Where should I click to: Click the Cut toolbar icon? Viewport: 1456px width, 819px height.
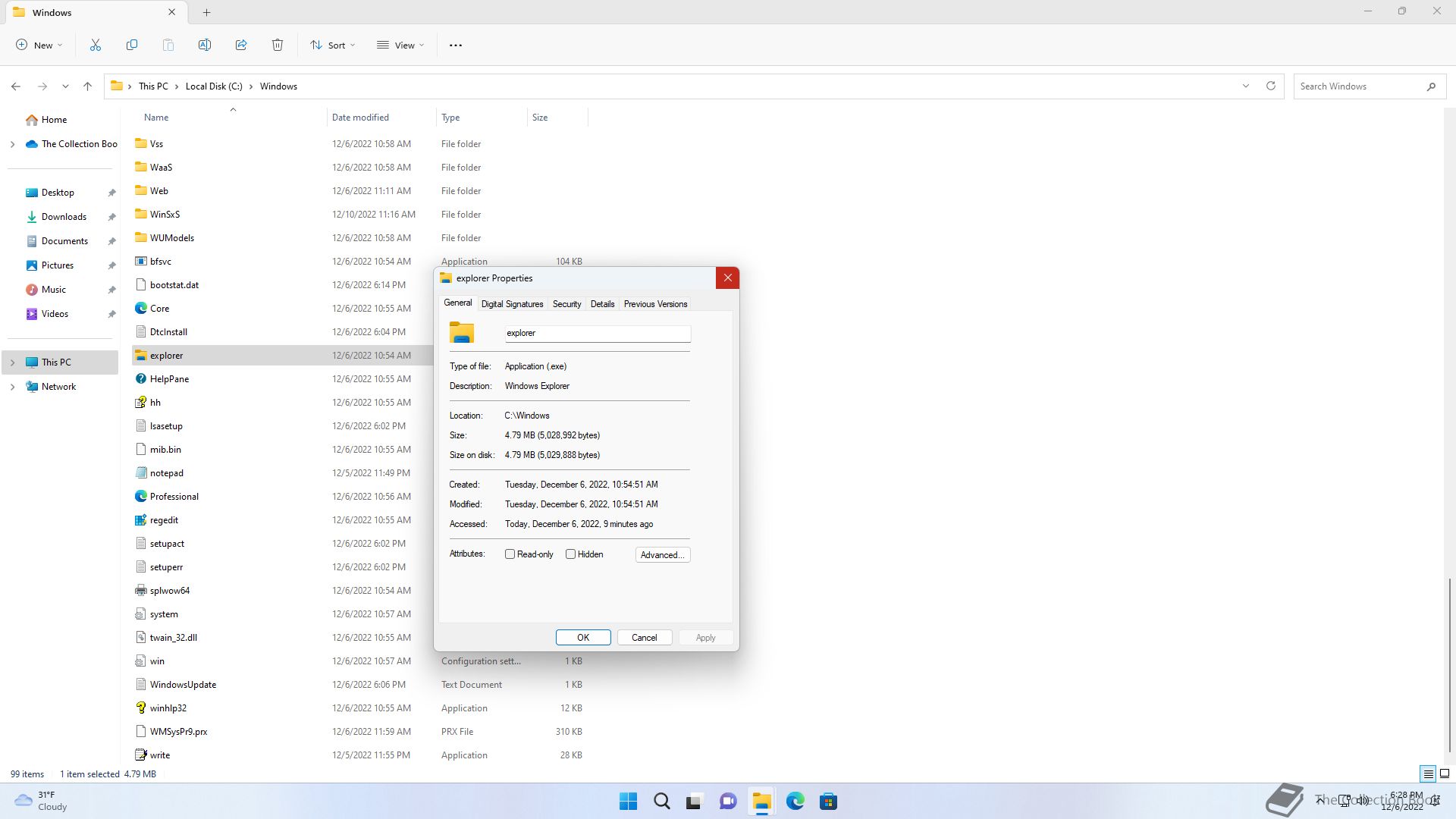[96, 45]
